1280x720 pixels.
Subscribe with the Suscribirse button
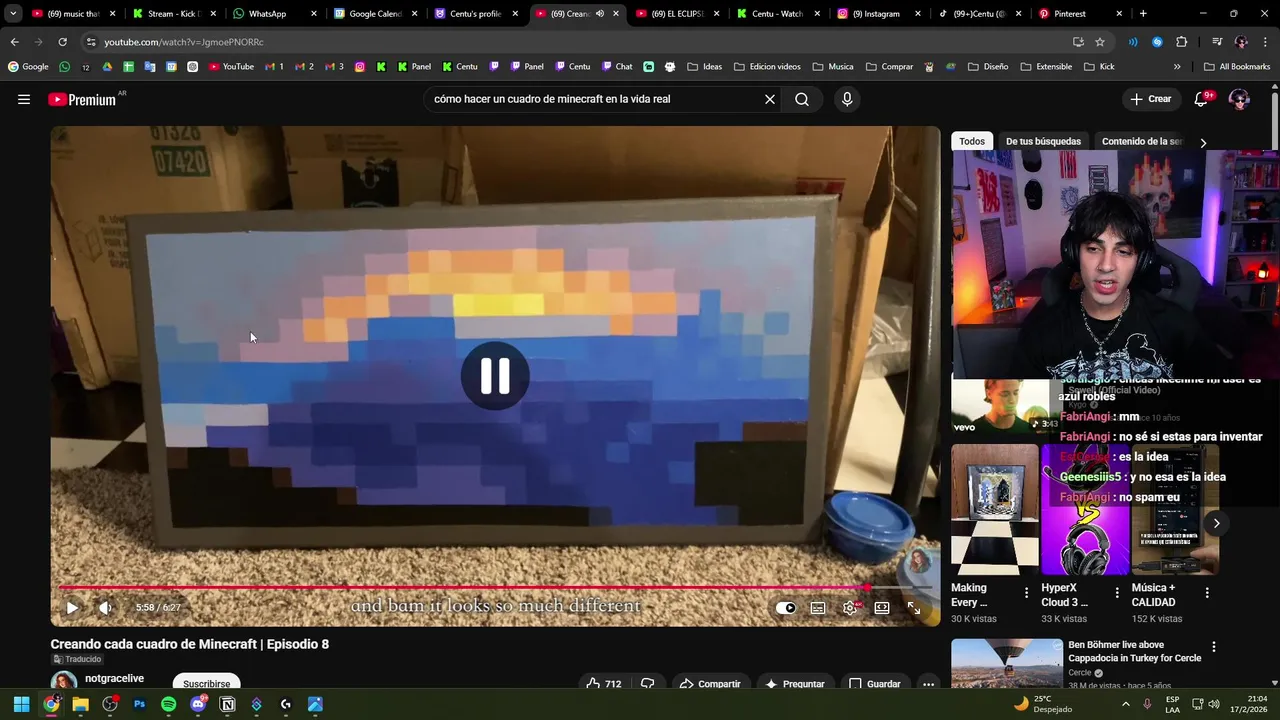pos(207,684)
